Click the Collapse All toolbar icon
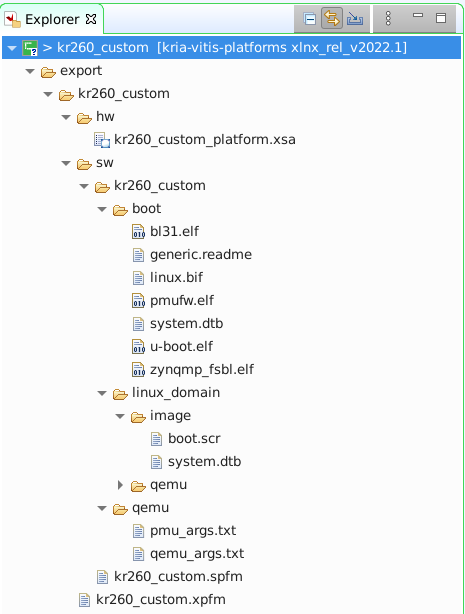 (x=309, y=19)
